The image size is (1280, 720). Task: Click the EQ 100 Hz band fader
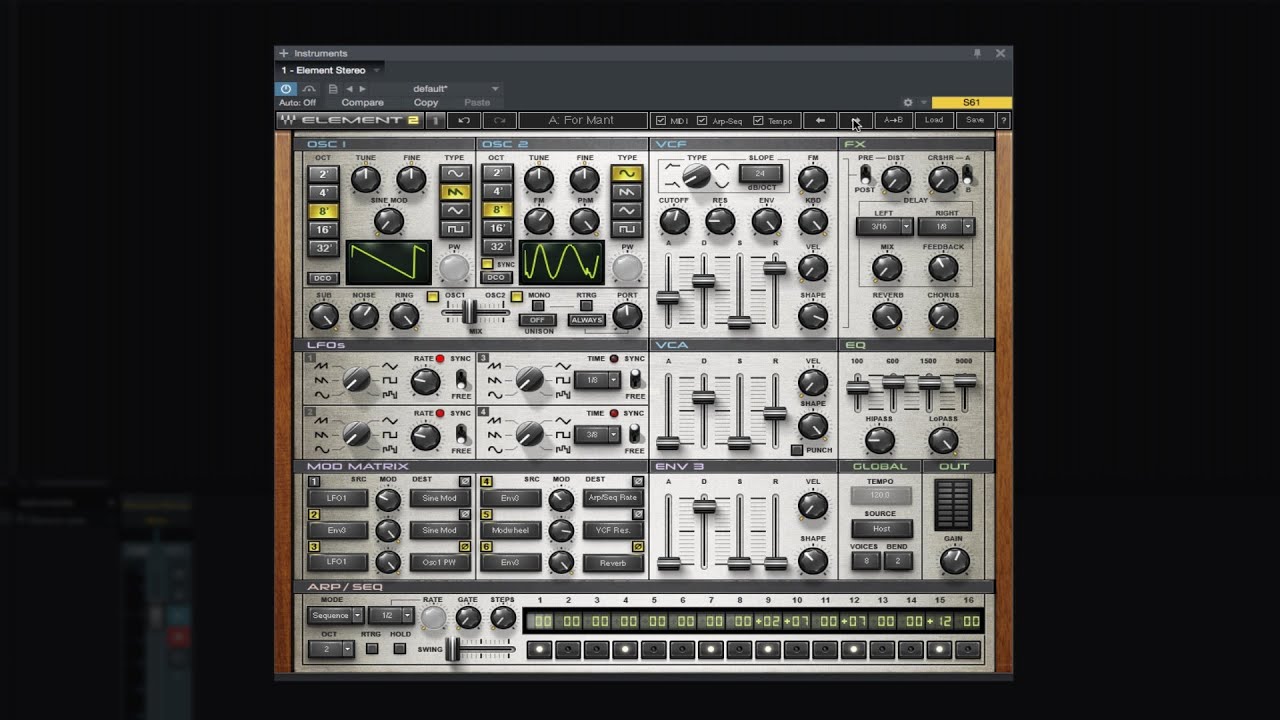[857, 386]
